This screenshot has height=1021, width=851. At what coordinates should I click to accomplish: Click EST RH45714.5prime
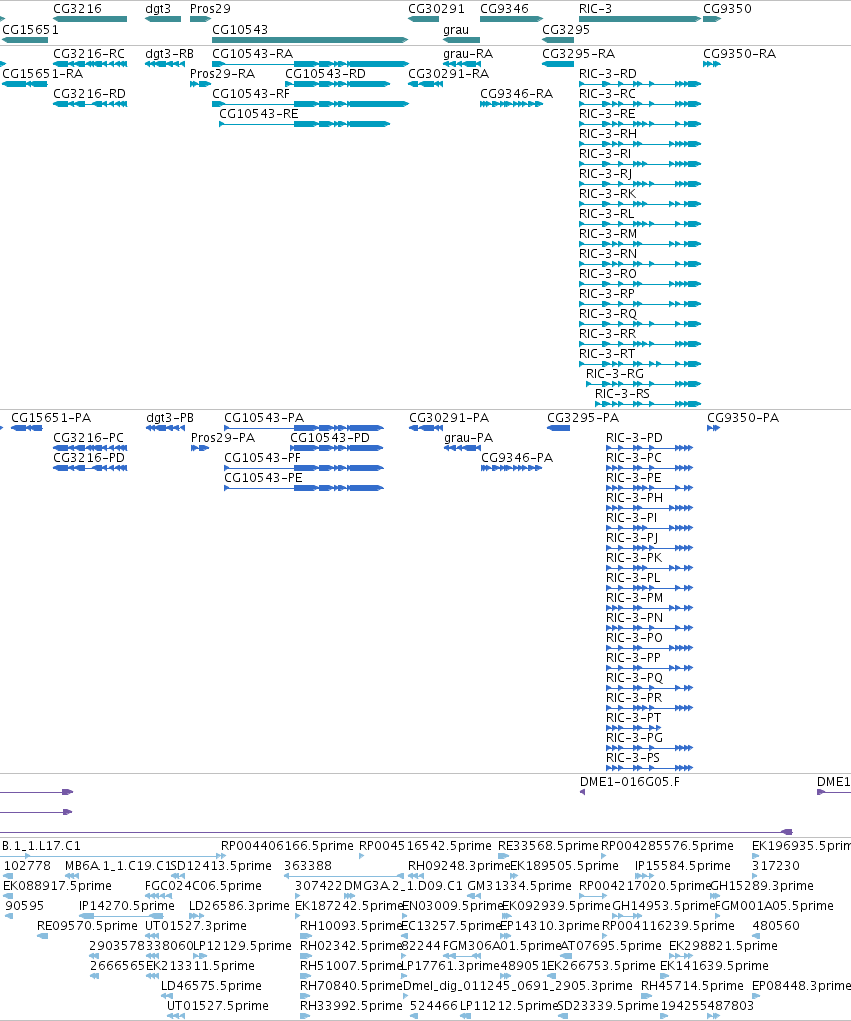click(692, 986)
